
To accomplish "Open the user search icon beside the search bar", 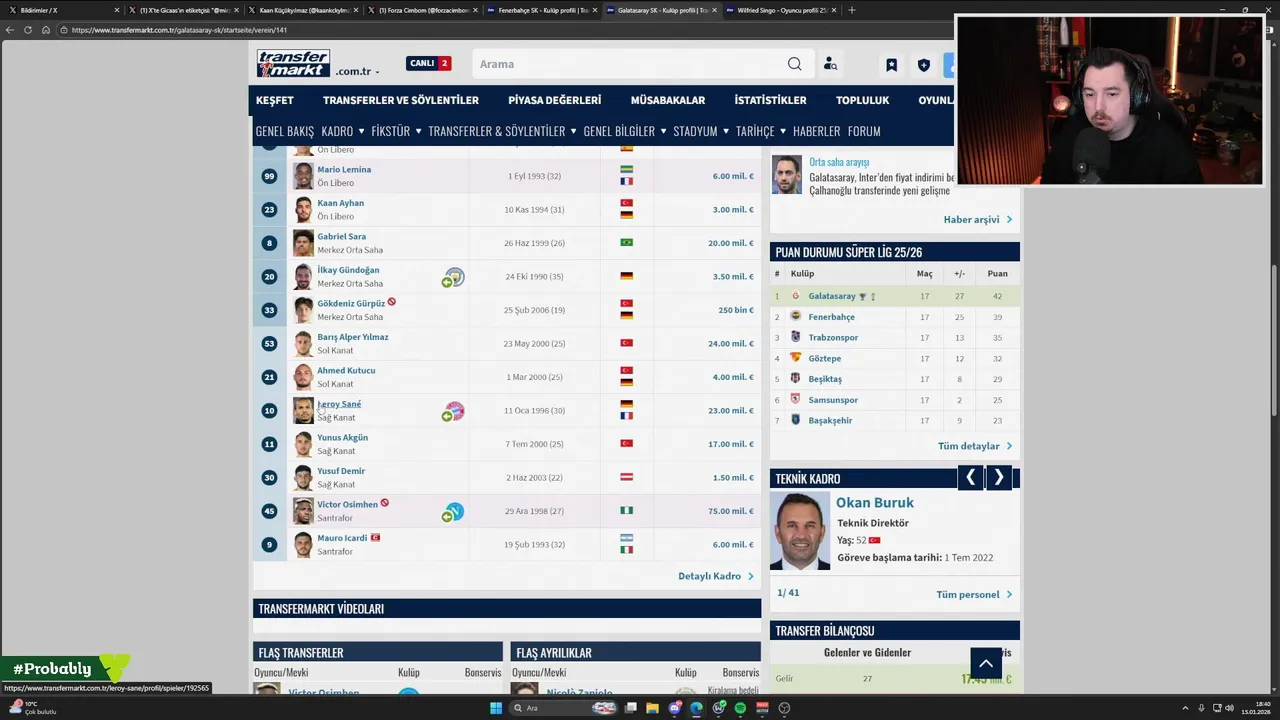I will [830, 64].
